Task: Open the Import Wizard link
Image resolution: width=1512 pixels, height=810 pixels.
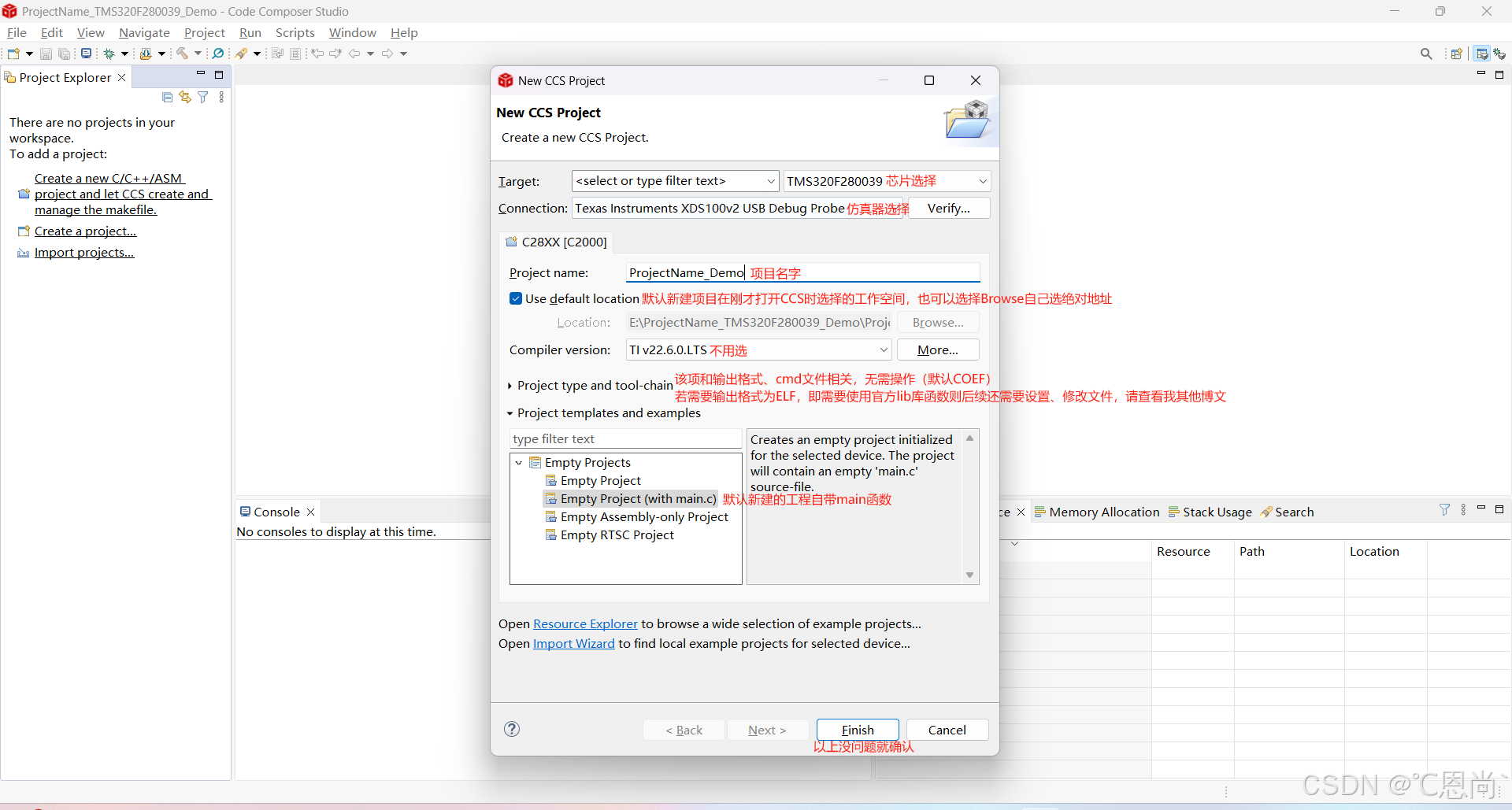Action: (x=574, y=643)
